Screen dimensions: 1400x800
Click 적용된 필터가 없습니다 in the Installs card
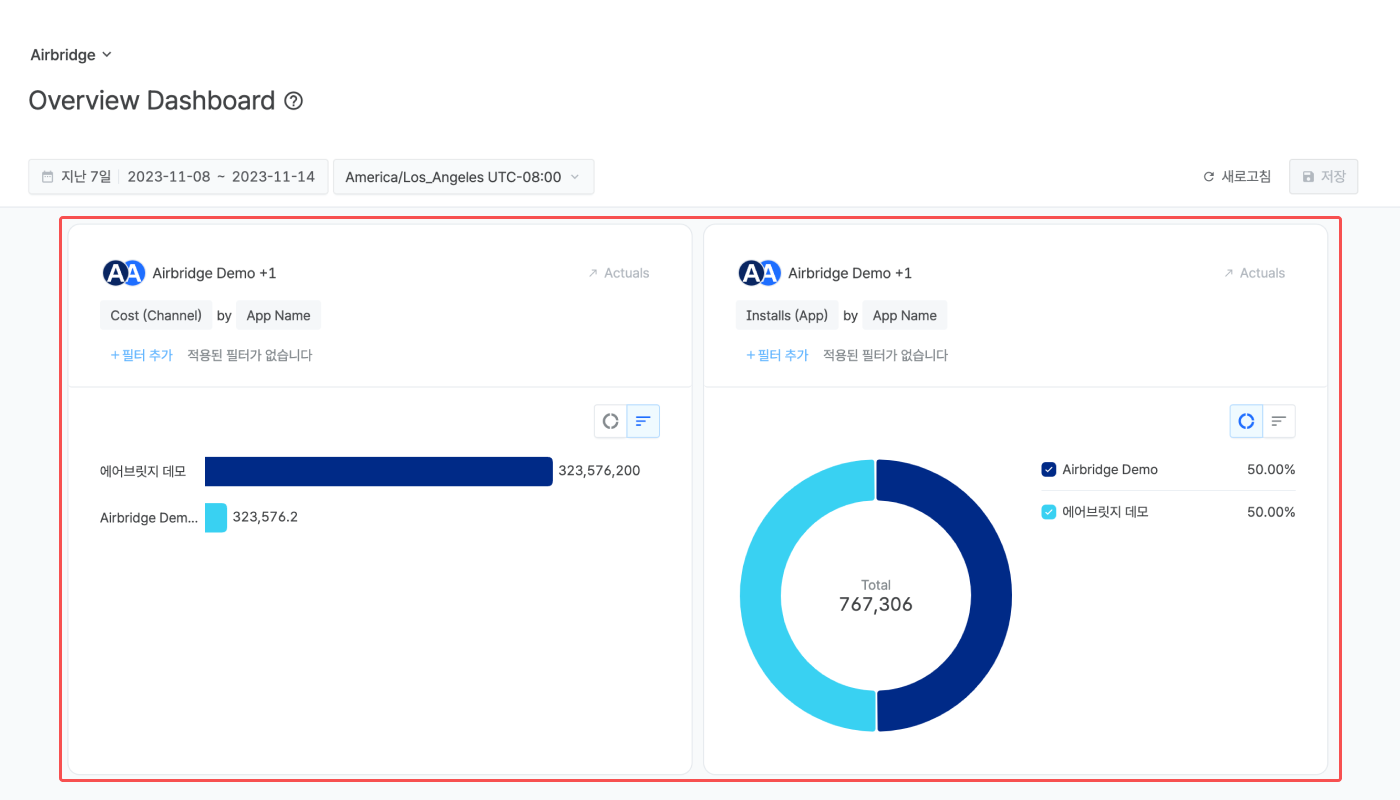pos(886,355)
